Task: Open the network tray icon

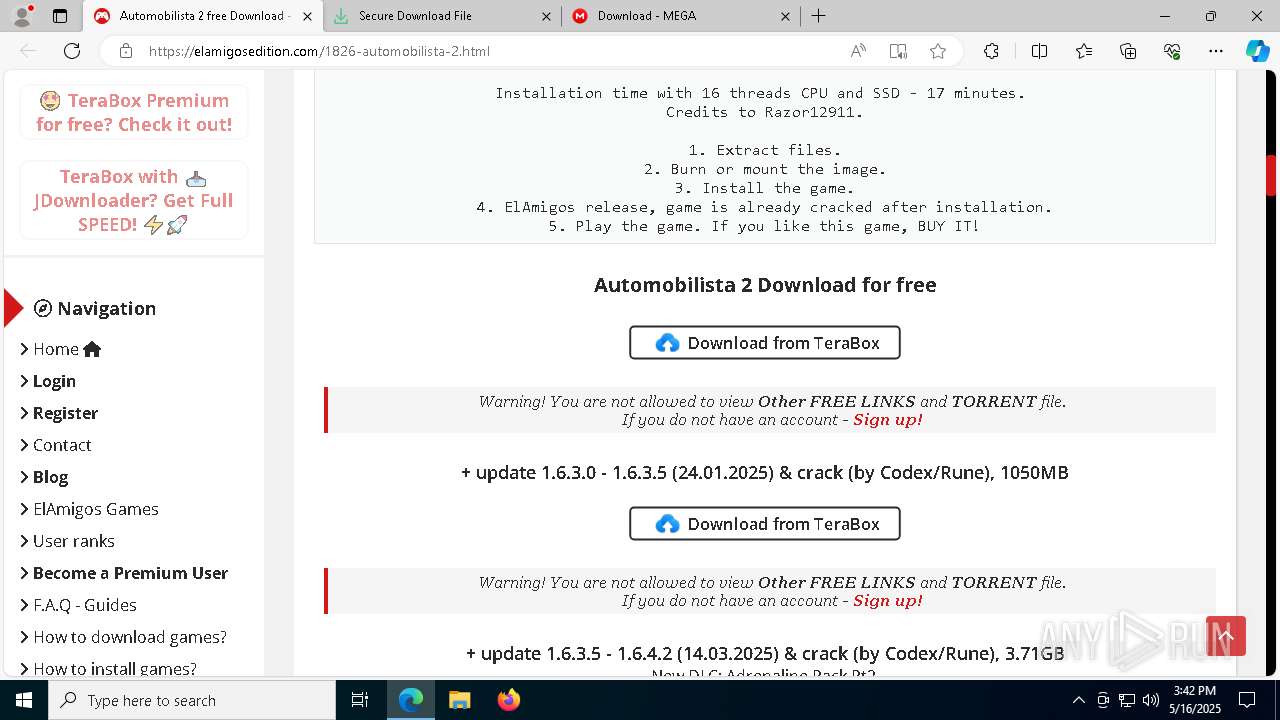Action: tap(1127, 700)
